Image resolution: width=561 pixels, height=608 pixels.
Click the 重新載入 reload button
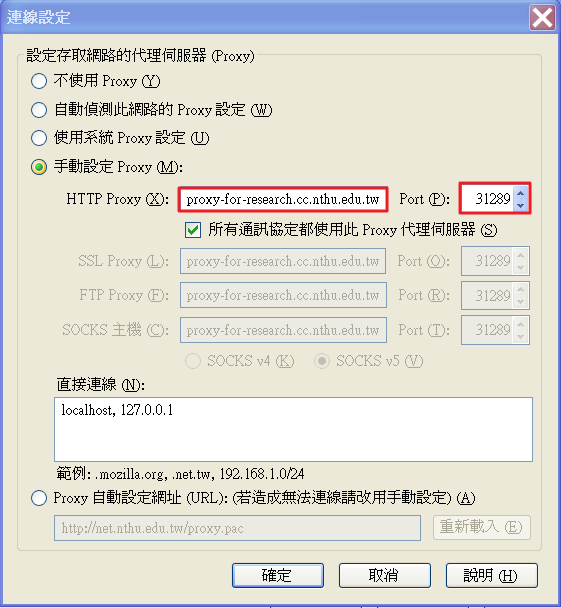[x=482, y=527]
